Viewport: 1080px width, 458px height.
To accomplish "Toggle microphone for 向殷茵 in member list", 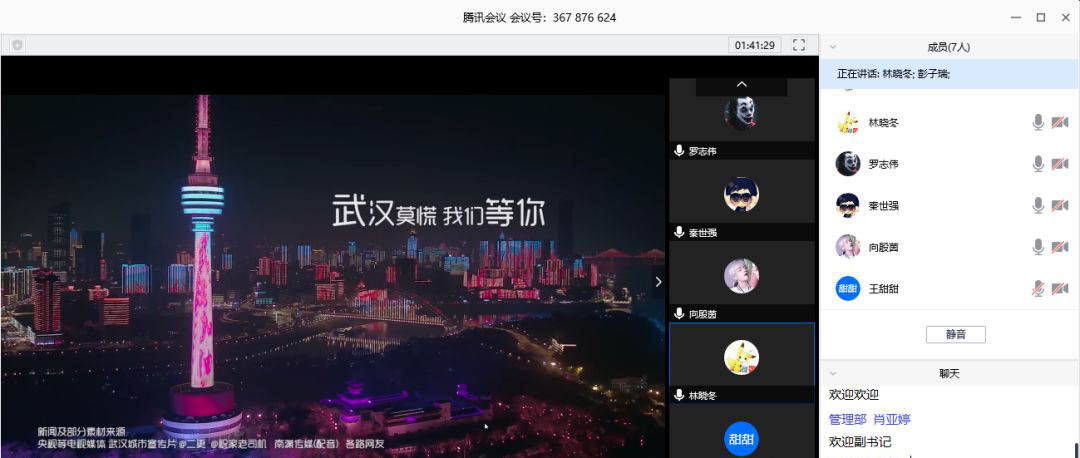I will 1037,247.
